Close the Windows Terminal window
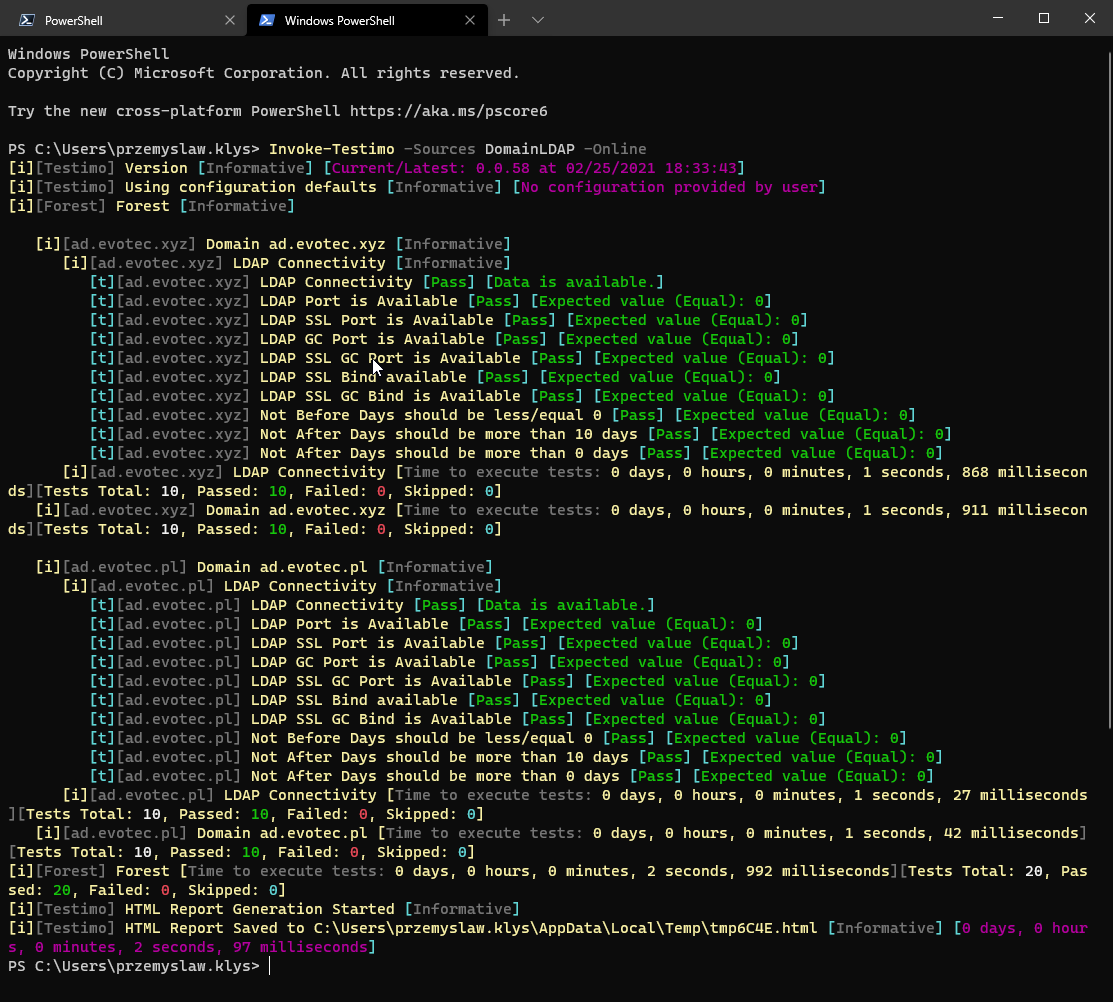 click(1089, 18)
